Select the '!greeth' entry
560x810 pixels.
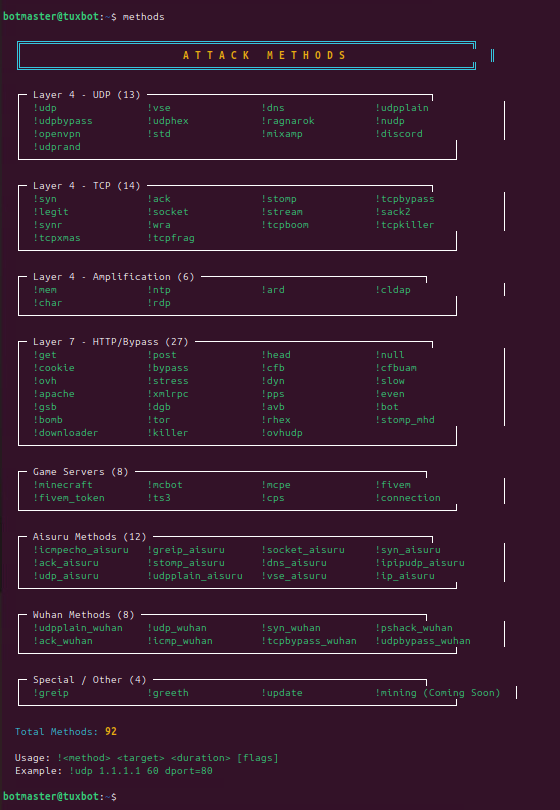pos(168,693)
